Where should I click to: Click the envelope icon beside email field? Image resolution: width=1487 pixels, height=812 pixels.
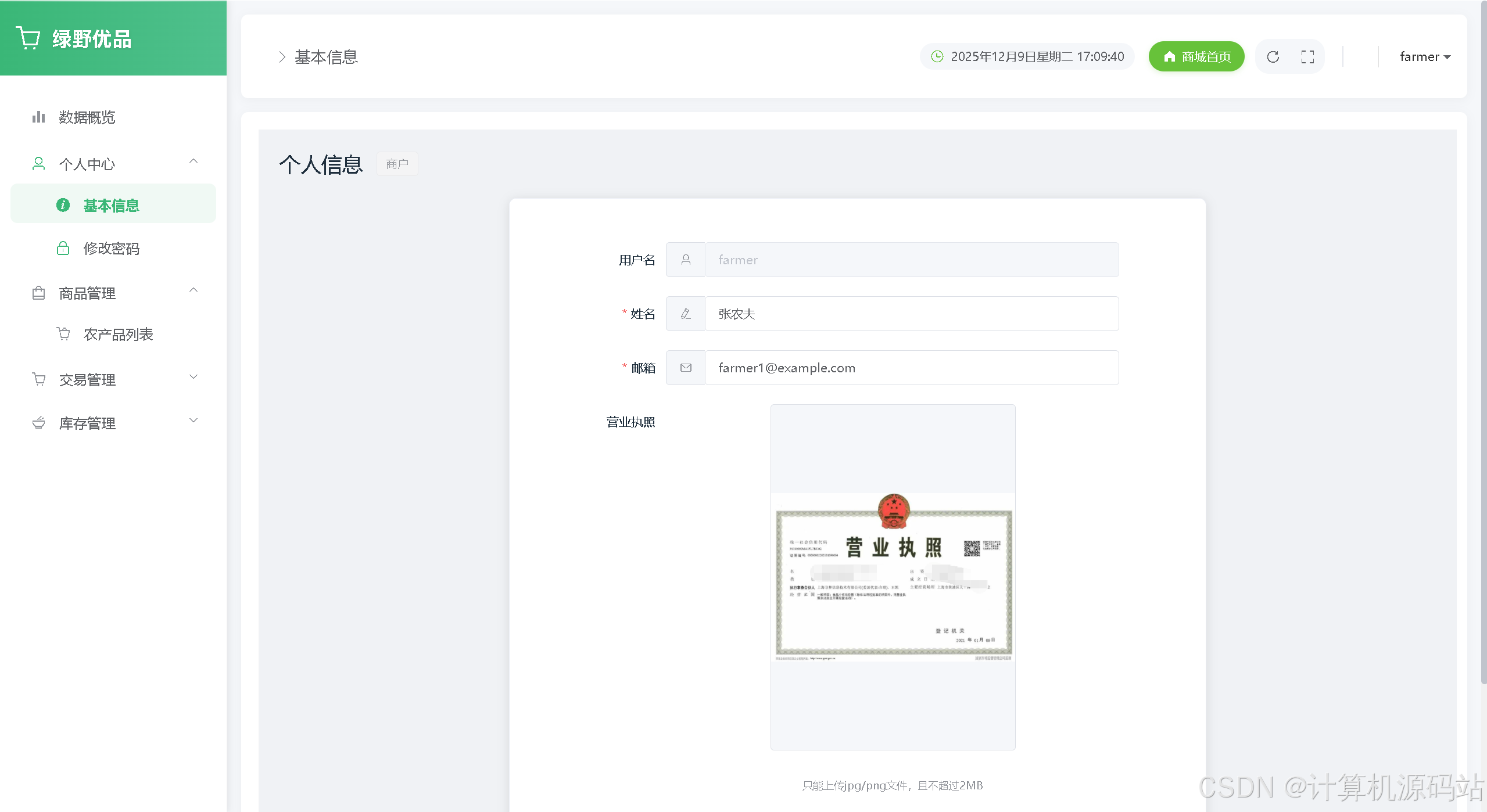tap(686, 368)
